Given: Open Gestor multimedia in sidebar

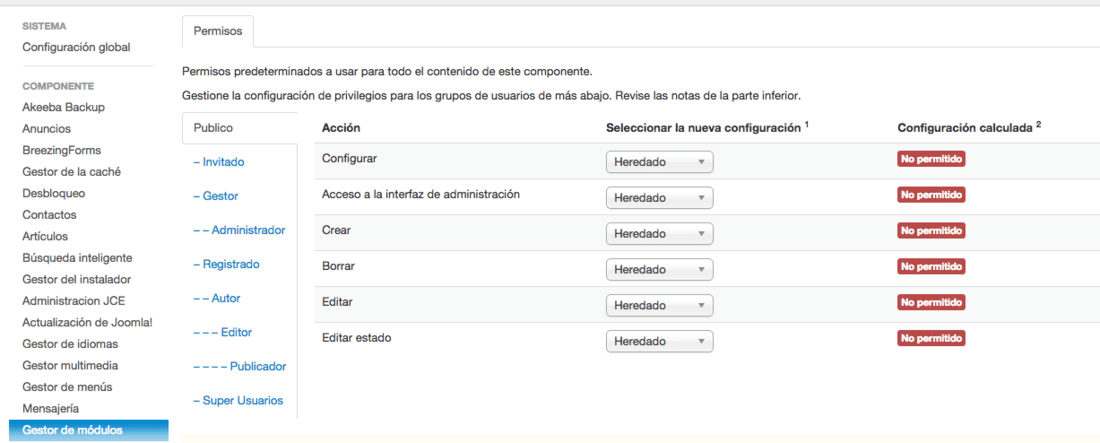Looking at the screenshot, I should pyautogui.click(x=70, y=365).
